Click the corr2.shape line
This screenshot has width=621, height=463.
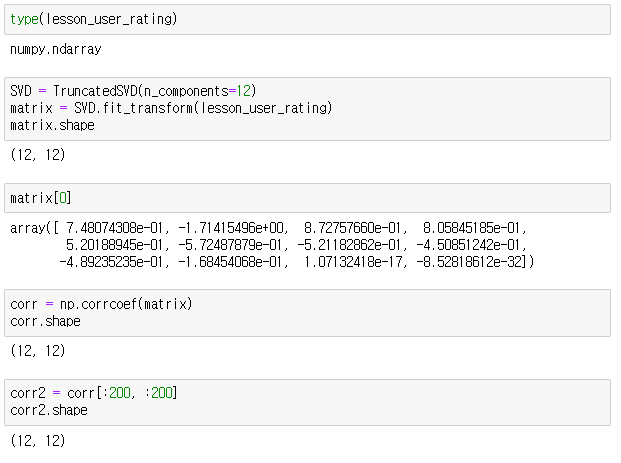49,410
